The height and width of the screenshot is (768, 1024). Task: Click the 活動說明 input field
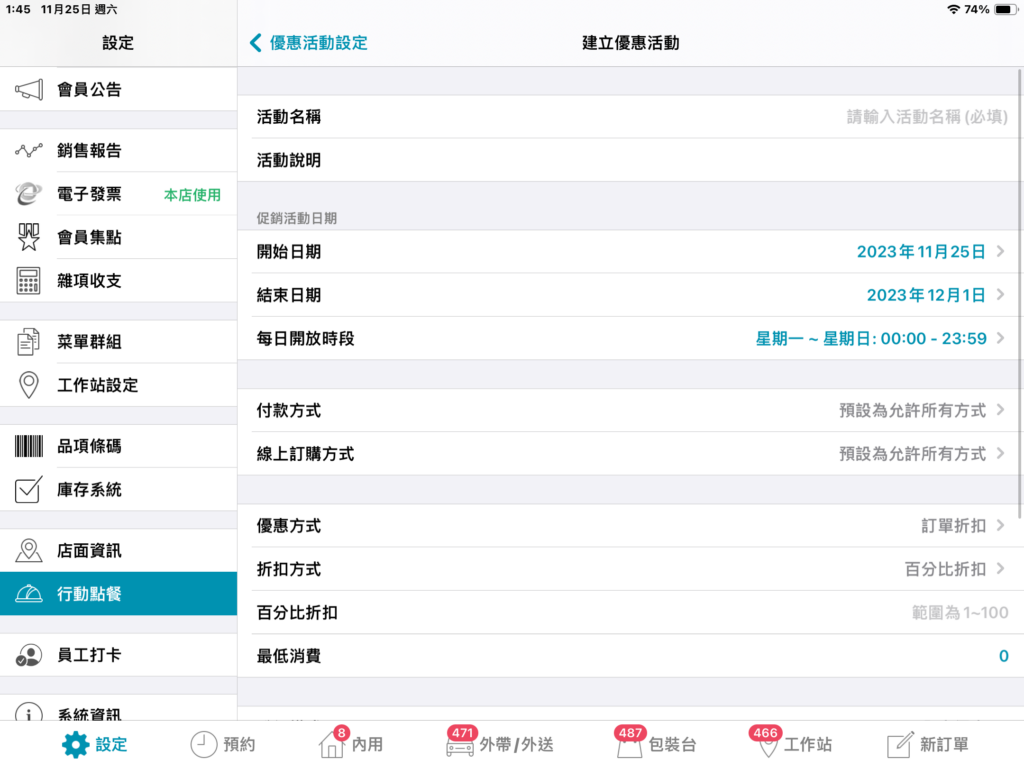(630, 160)
